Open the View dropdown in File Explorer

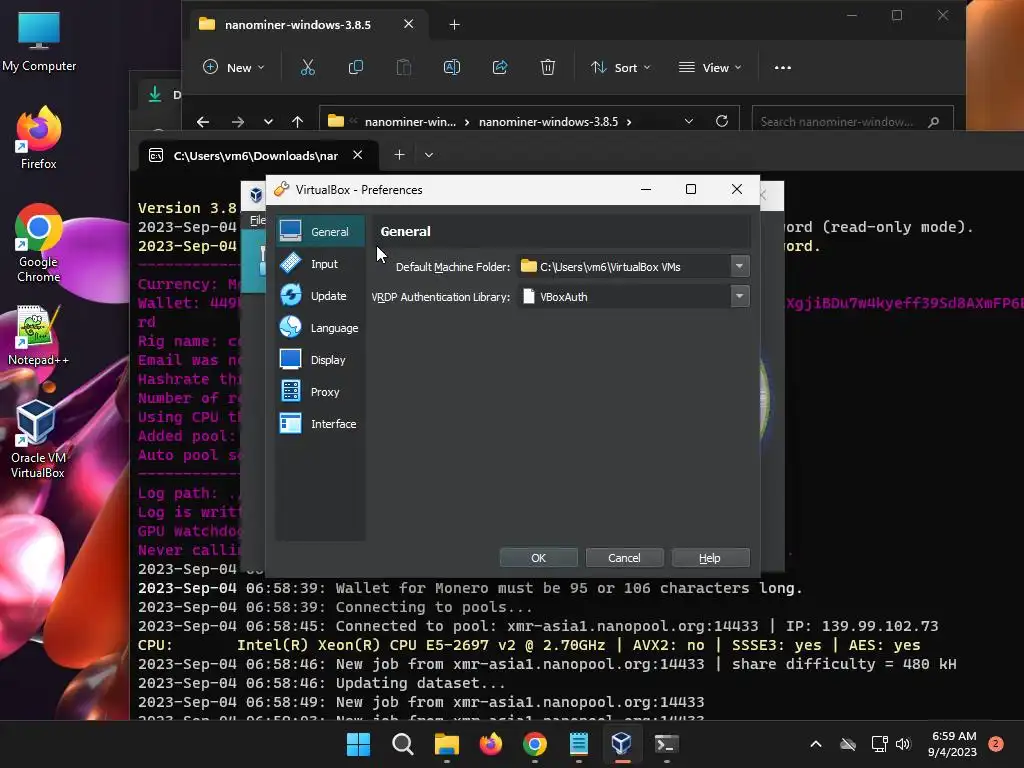coord(710,67)
